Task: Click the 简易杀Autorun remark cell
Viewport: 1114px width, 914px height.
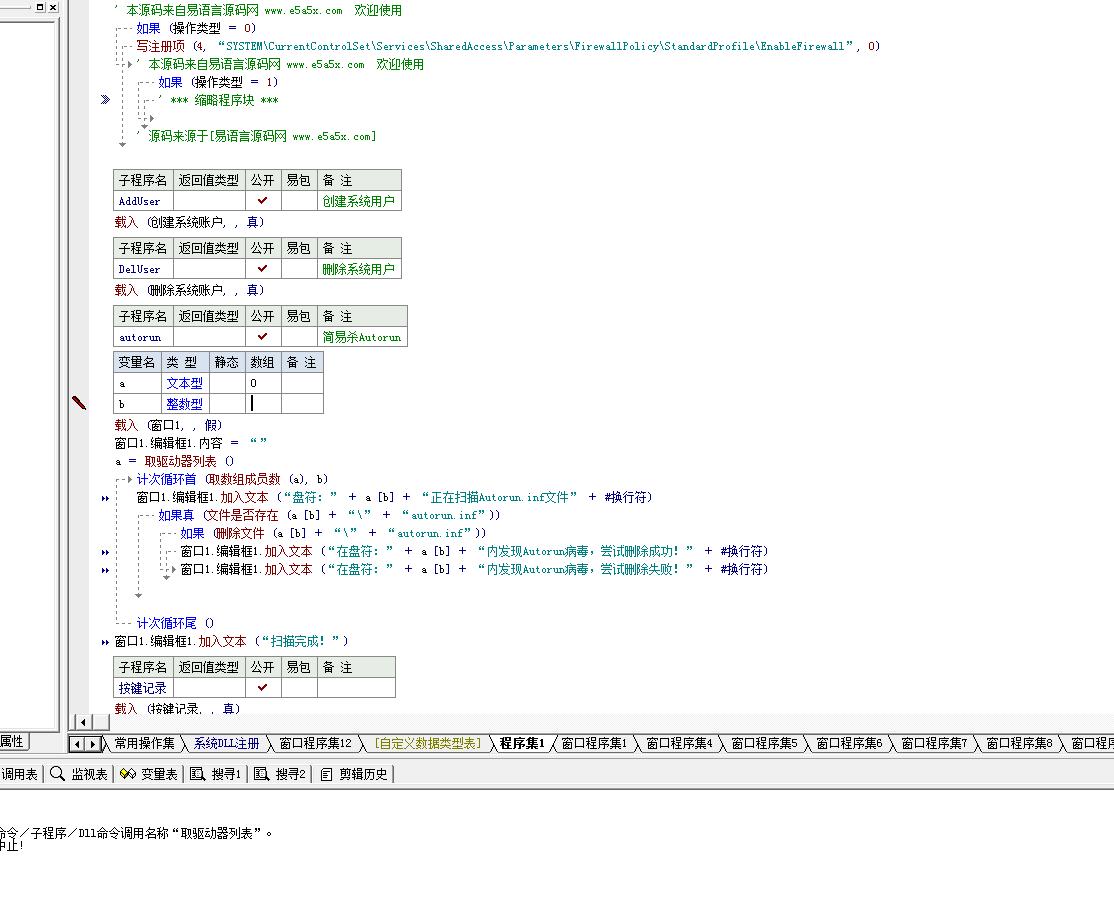Action: [x=362, y=336]
